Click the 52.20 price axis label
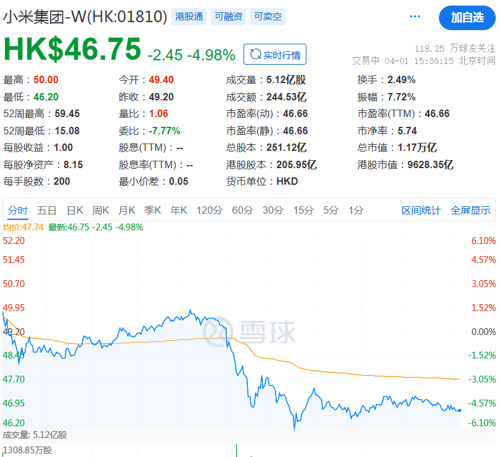 [14, 241]
